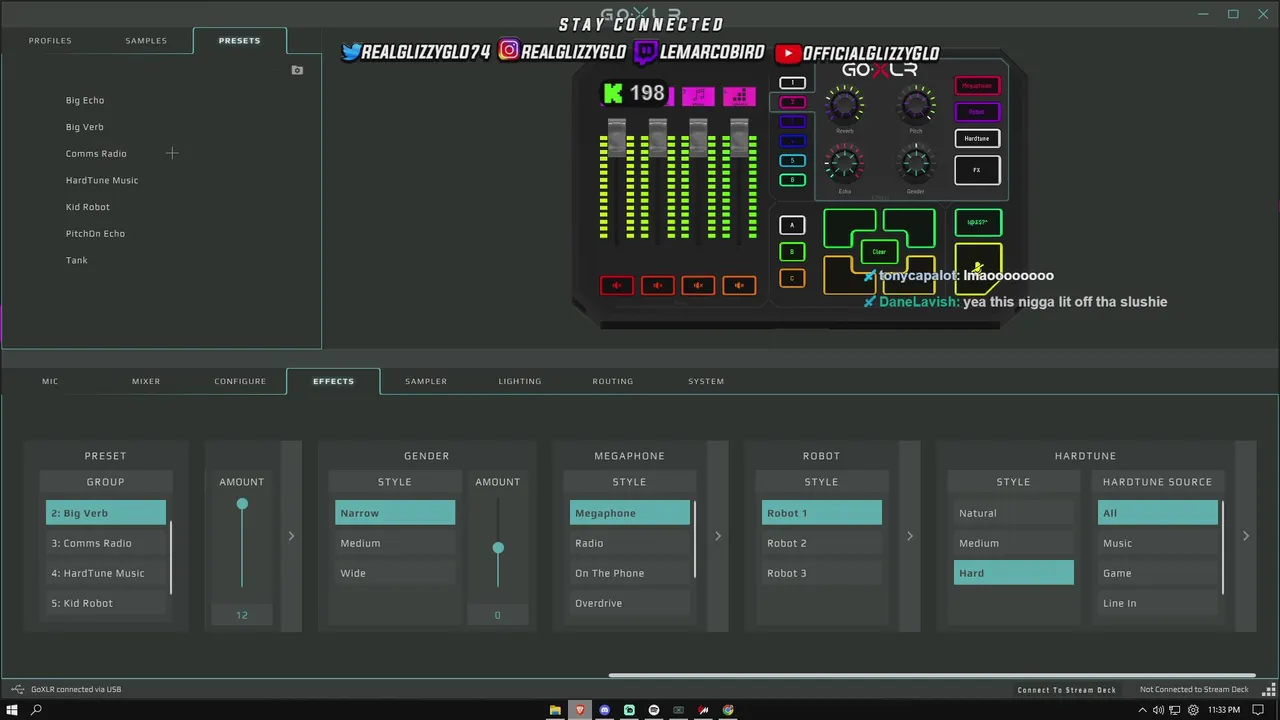Click the Clear button on sampler pads
1280x720 pixels.
click(x=879, y=252)
